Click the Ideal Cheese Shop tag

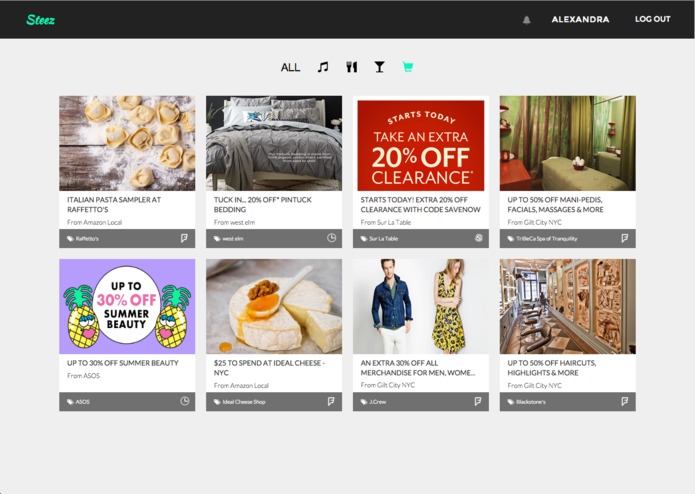point(240,402)
